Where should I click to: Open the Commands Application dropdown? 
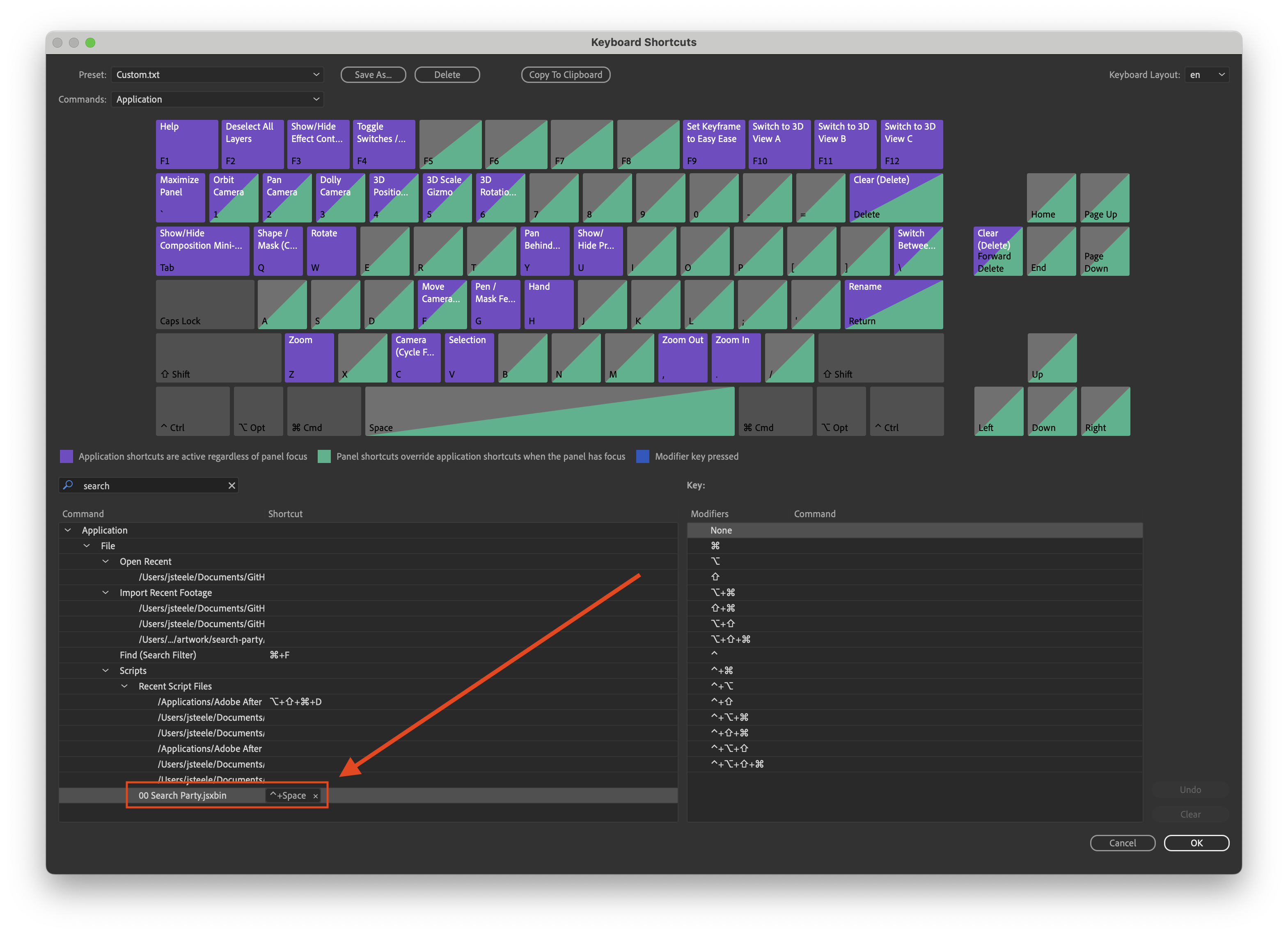pos(217,99)
